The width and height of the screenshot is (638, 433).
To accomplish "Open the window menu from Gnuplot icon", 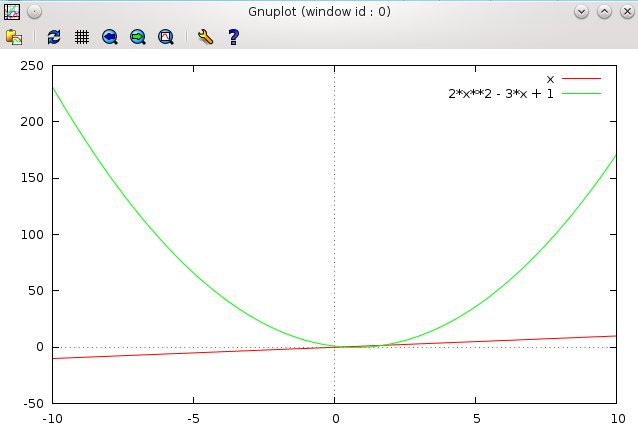I will pos(13,11).
